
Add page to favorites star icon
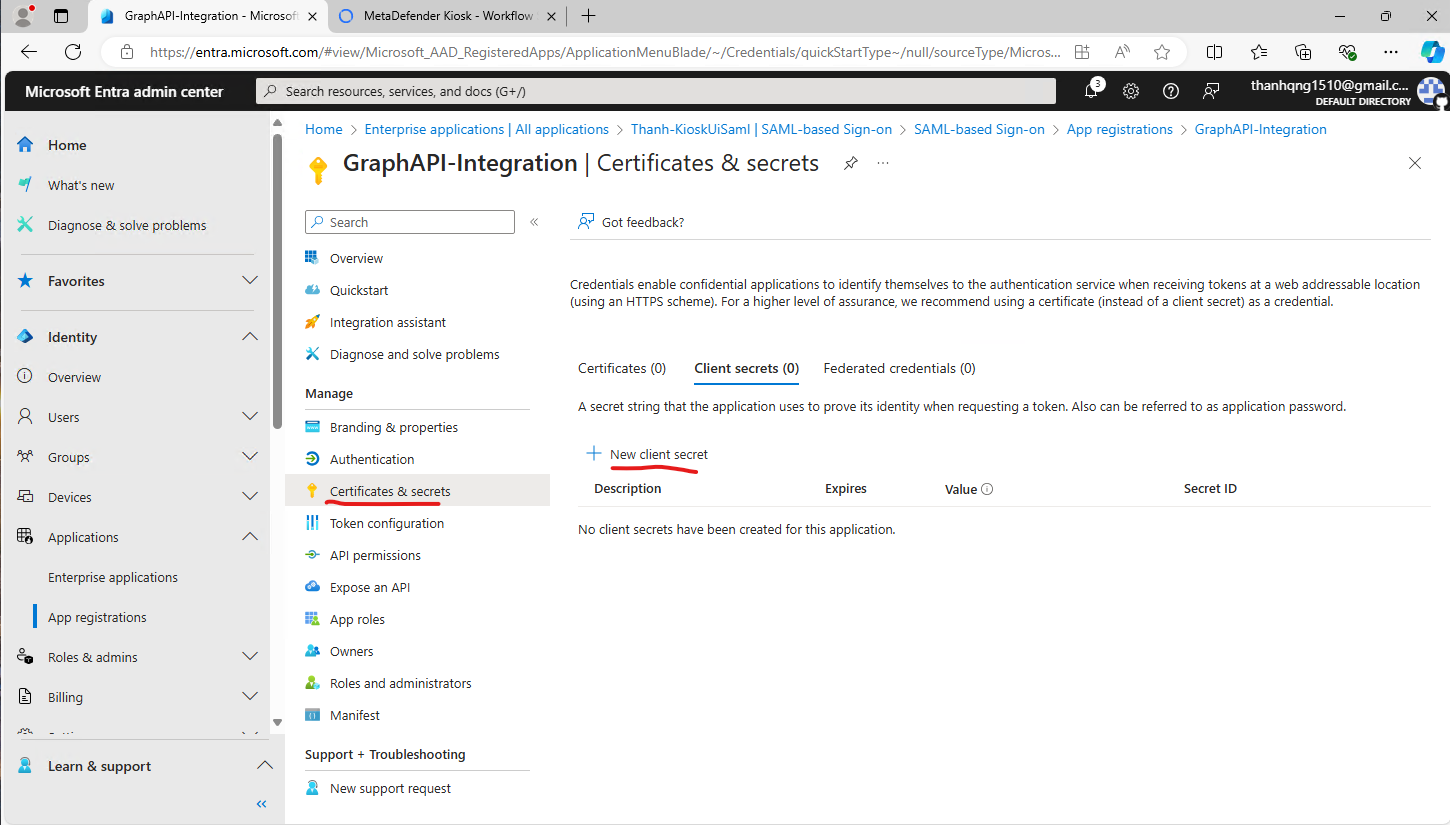1161,52
